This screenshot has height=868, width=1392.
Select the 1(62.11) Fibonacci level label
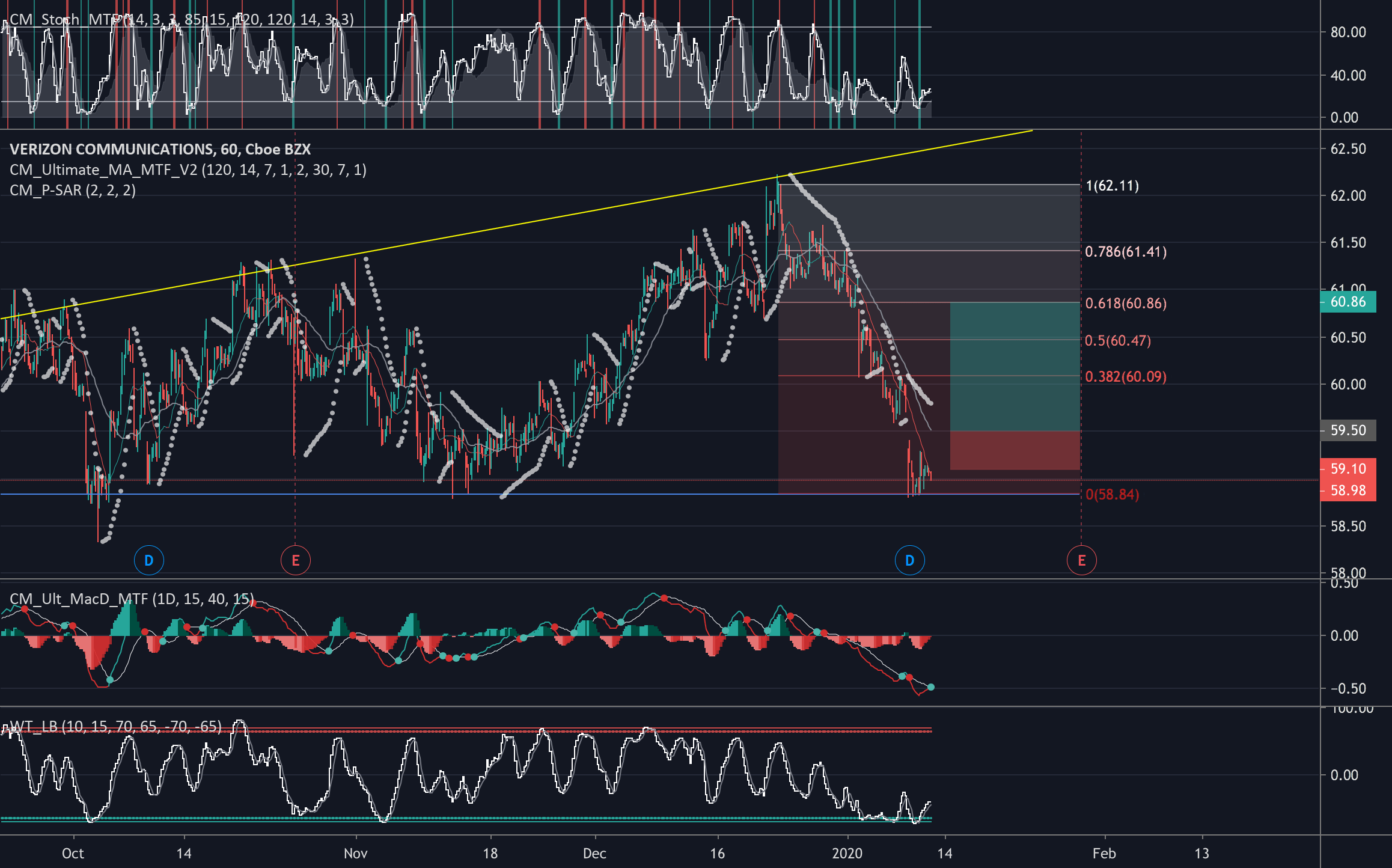coord(1112,186)
